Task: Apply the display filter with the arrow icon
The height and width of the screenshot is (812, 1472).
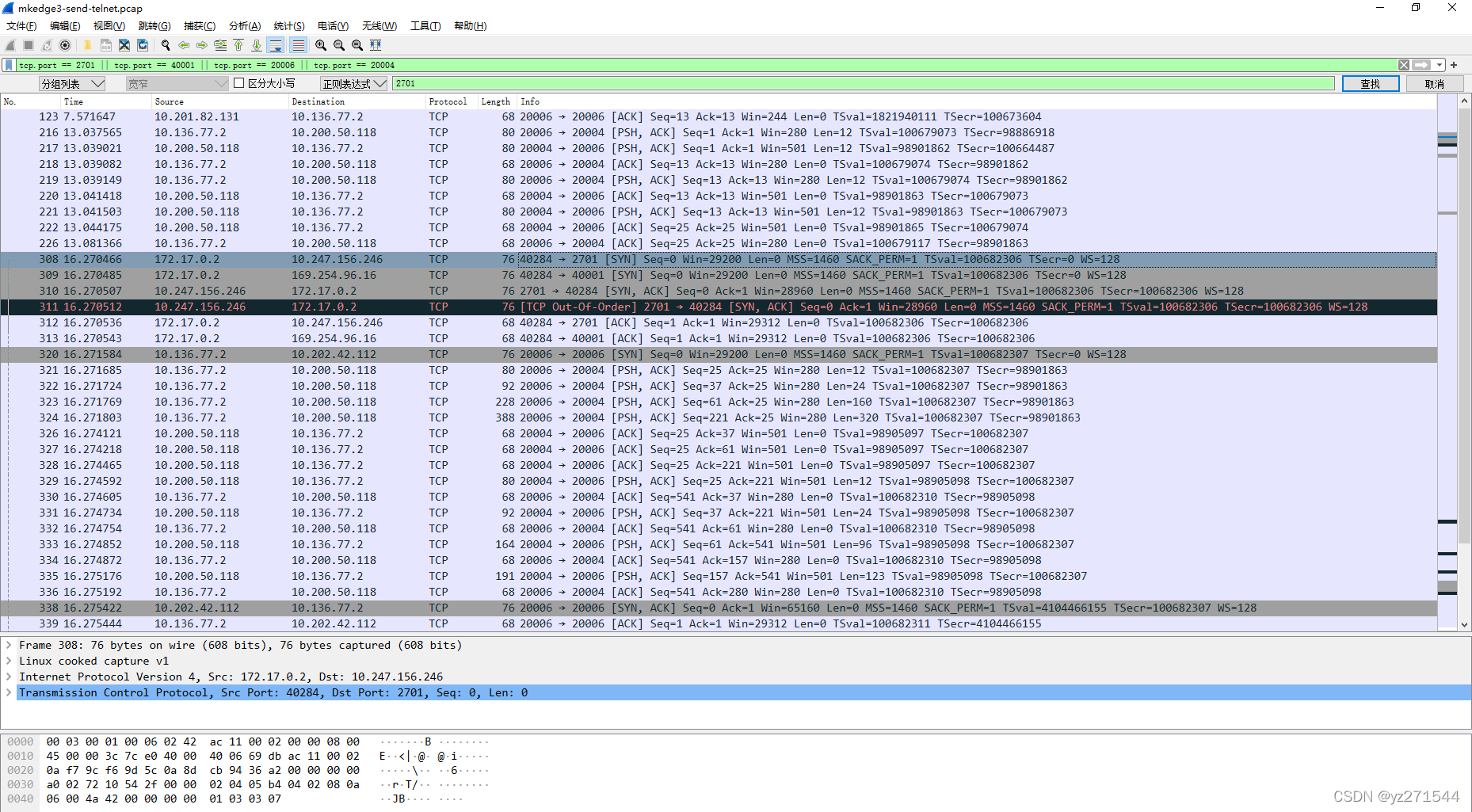Action: (1421, 65)
